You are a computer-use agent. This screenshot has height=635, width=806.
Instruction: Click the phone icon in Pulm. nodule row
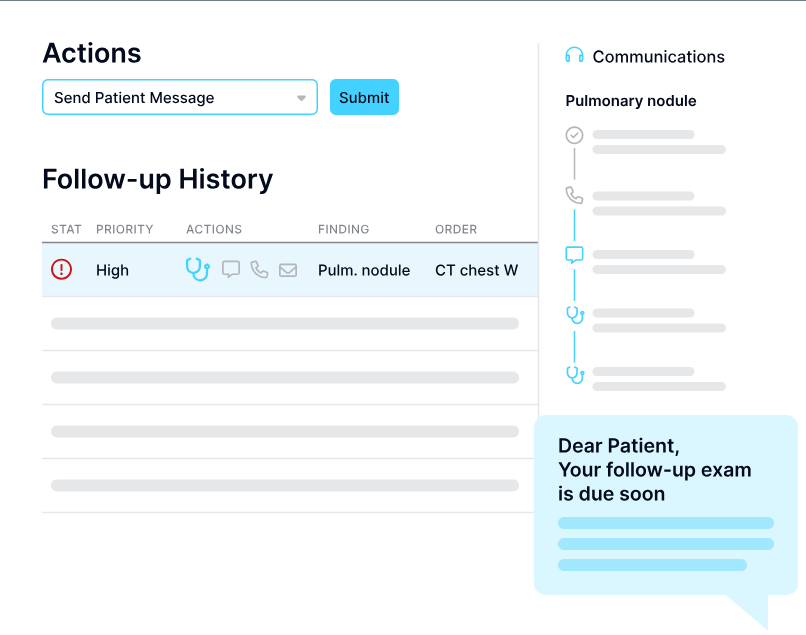coord(259,269)
